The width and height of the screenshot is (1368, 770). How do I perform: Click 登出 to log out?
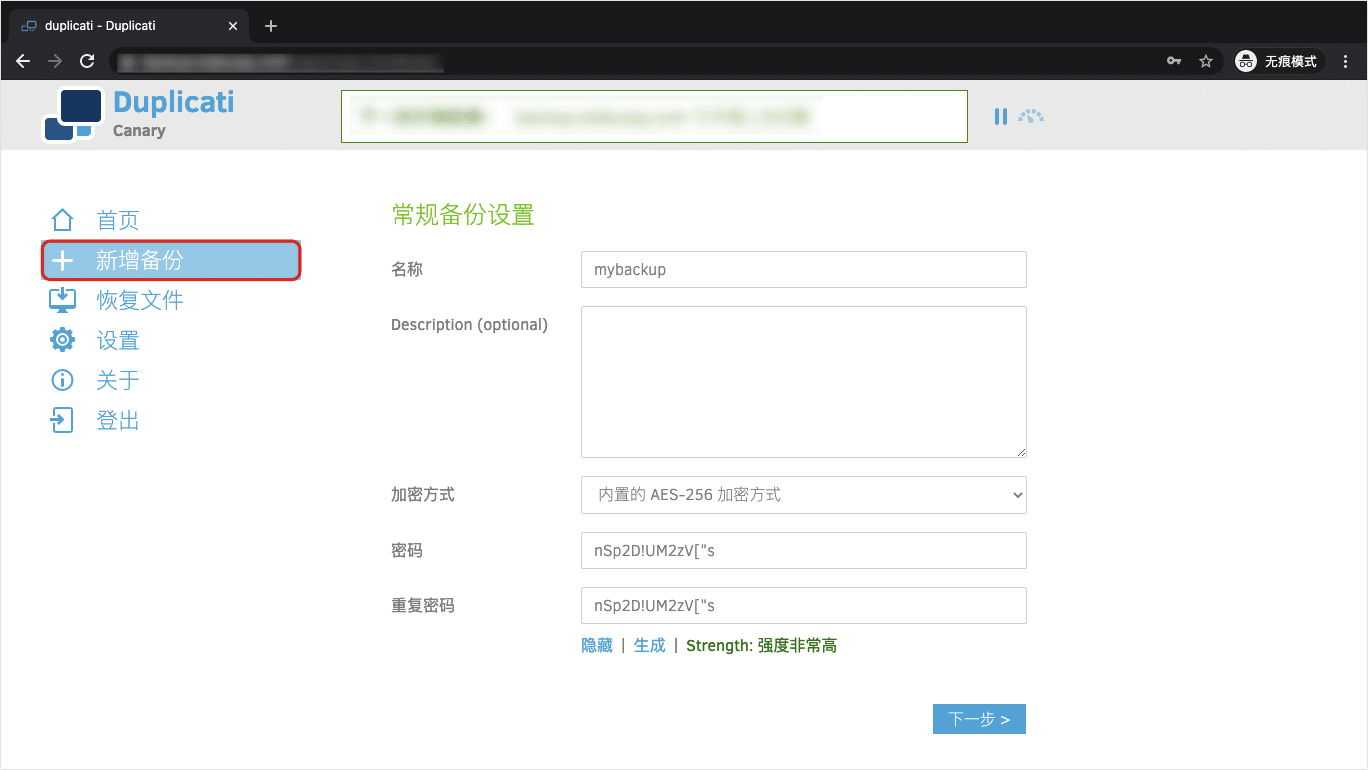click(x=118, y=420)
